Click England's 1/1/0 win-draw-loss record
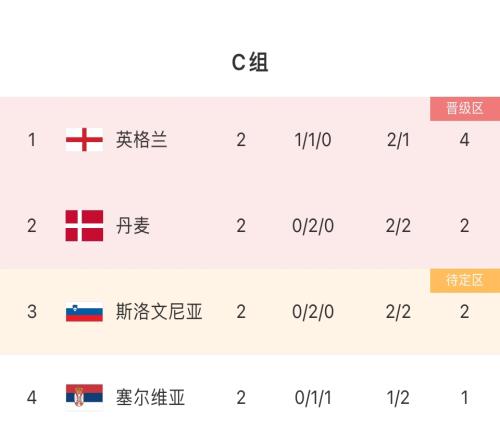The width and height of the screenshot is (500, 440). [313, 140]
